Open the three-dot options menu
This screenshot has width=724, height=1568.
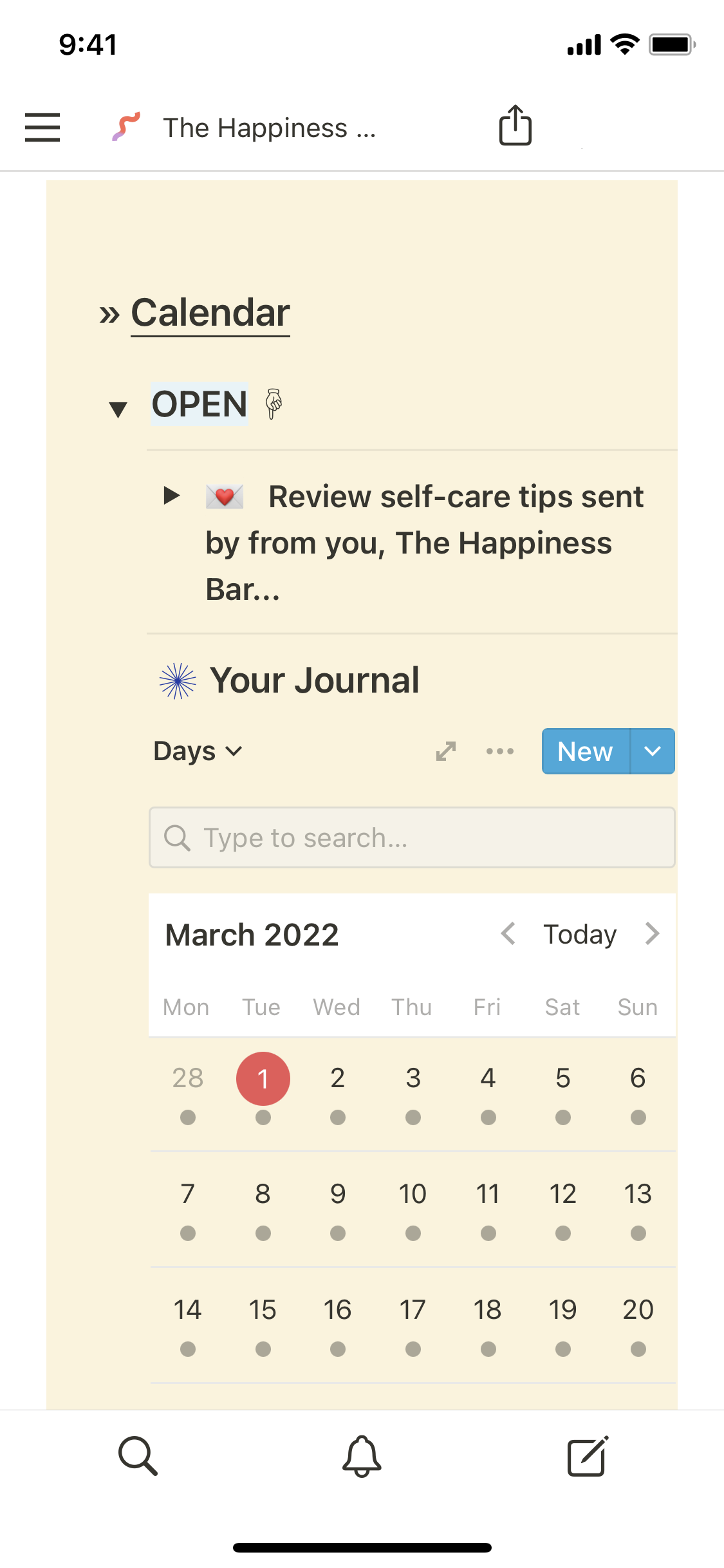500,751
